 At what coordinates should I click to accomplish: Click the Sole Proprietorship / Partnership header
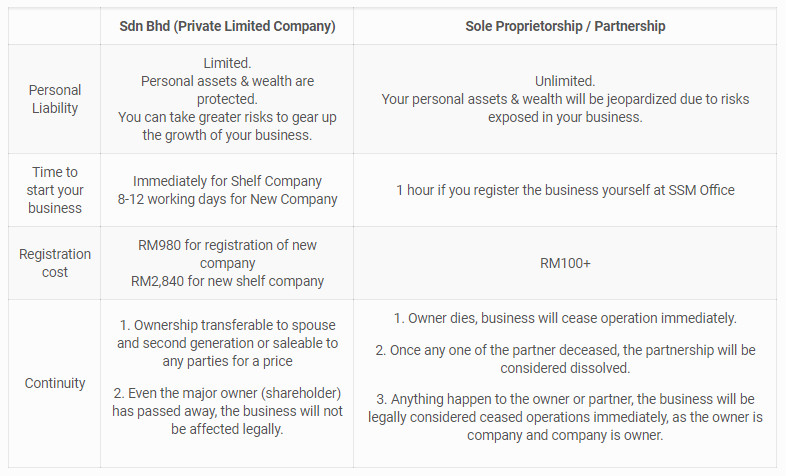coord(565,26)
